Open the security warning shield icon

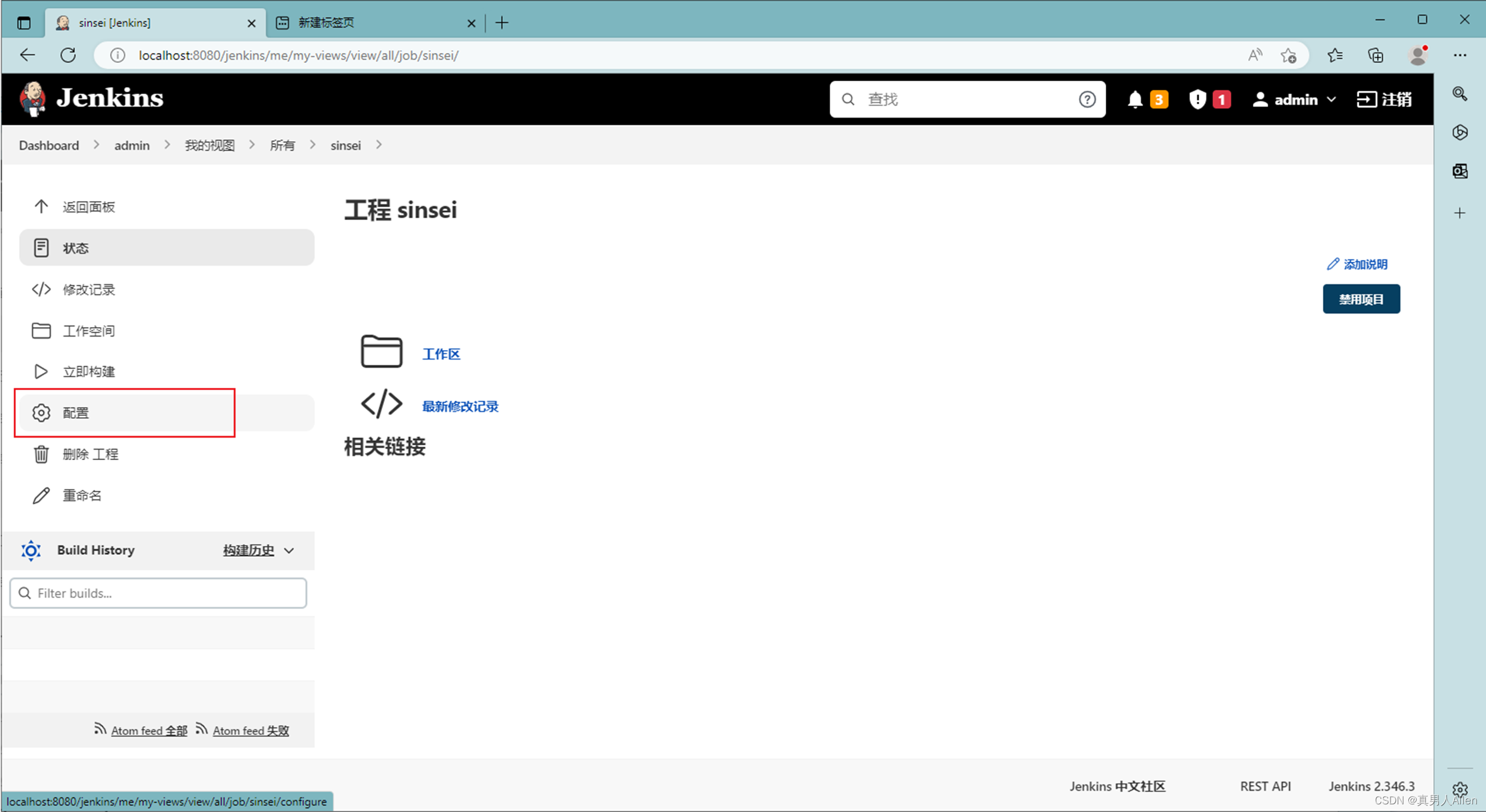point(1197,99)
